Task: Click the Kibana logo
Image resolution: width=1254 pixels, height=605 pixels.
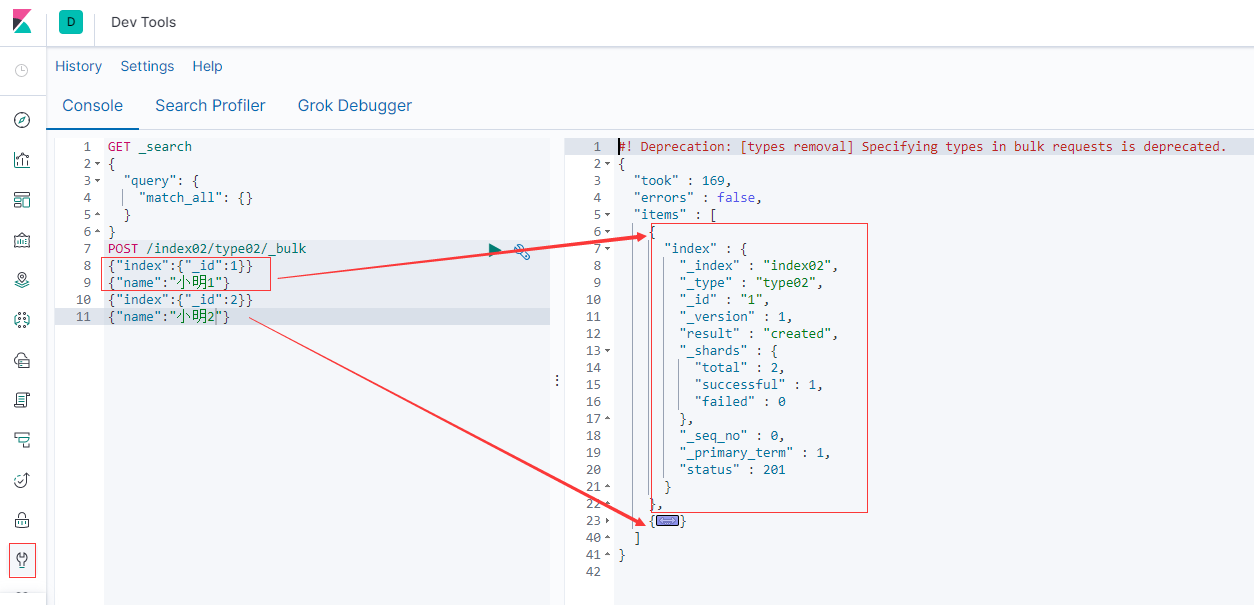Action: pos(22,22)
